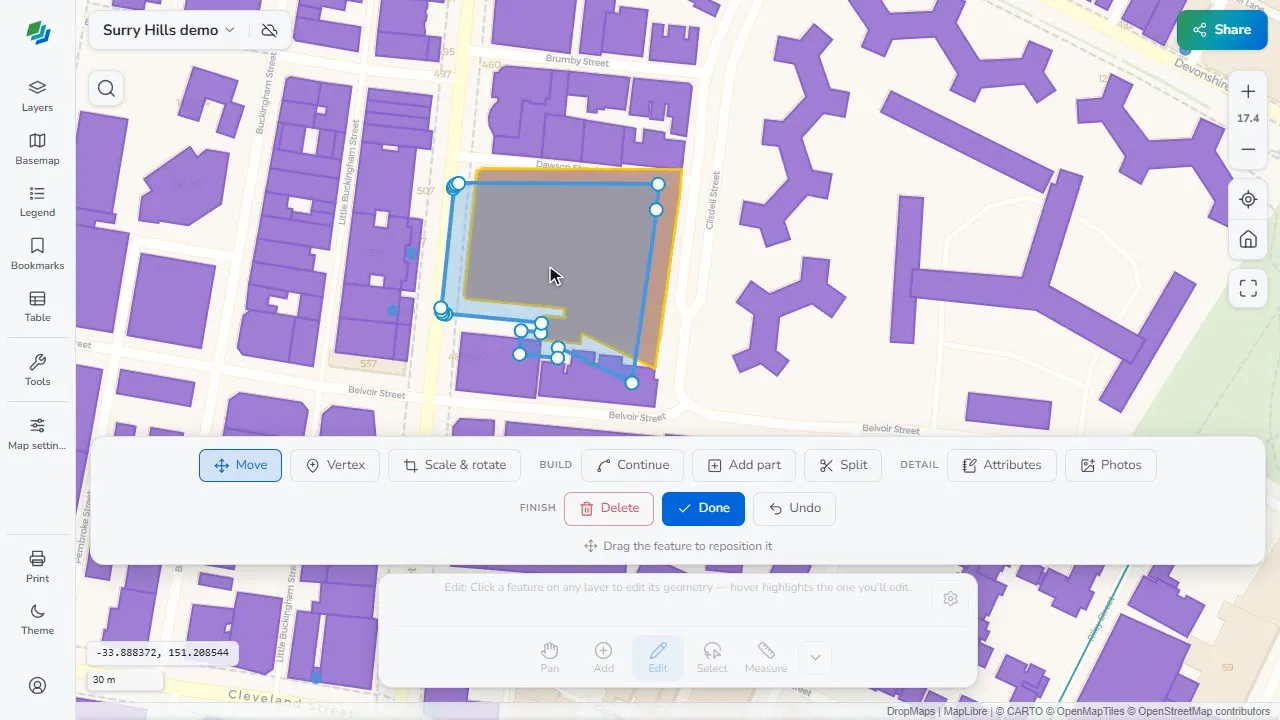This screenshot has width=1280, height=720.
Task: Open the Basemap panel
Action: point(37,149)
